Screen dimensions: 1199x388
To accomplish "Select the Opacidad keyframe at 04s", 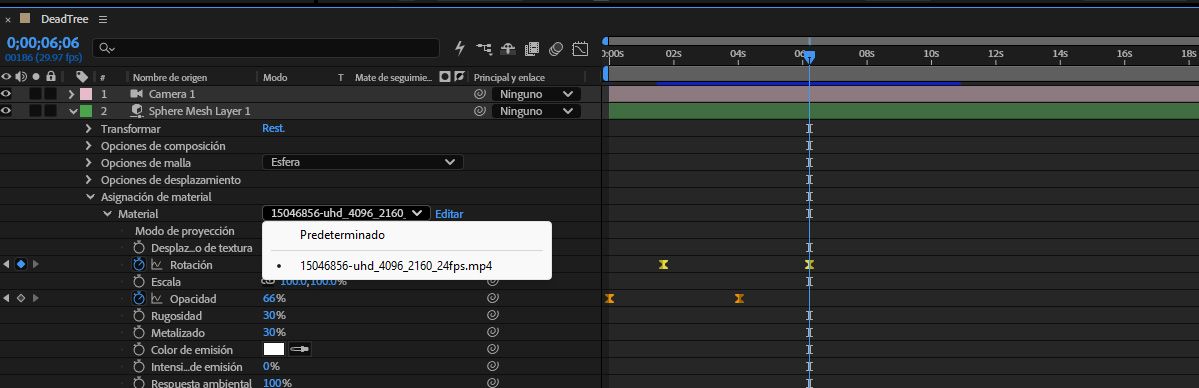I will 739,298.
